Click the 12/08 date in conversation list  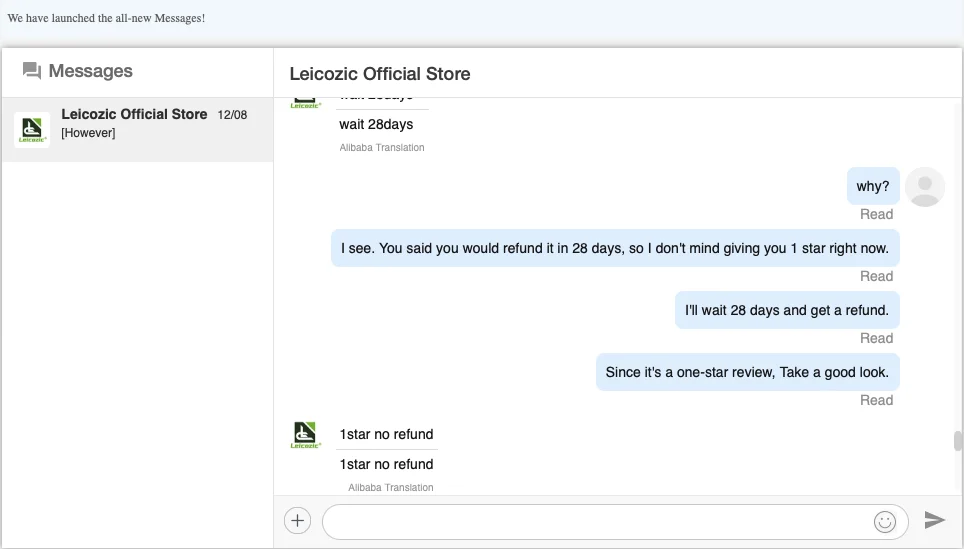[232, 115]
